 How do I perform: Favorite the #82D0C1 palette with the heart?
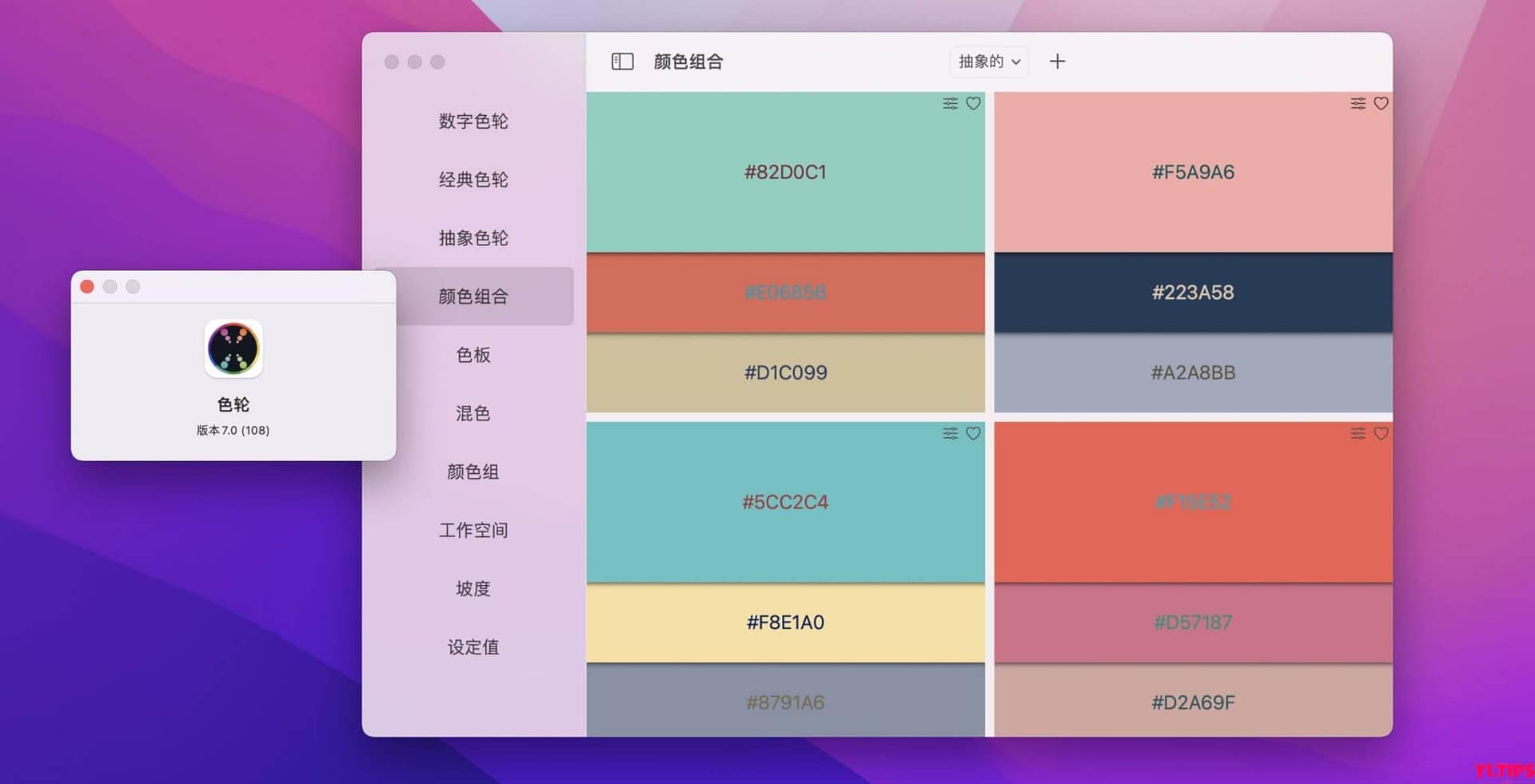[x=973, y=103]
